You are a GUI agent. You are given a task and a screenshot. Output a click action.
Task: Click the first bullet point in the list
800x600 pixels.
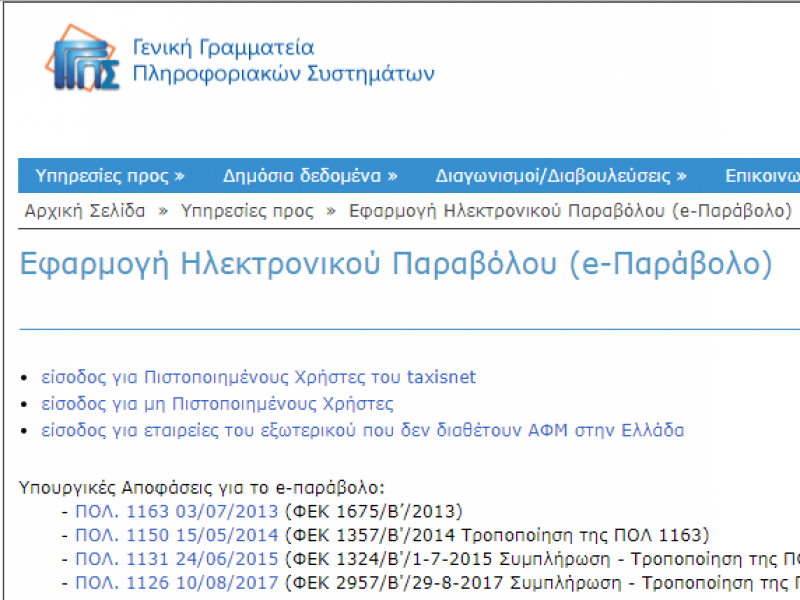tap(25, 376)
